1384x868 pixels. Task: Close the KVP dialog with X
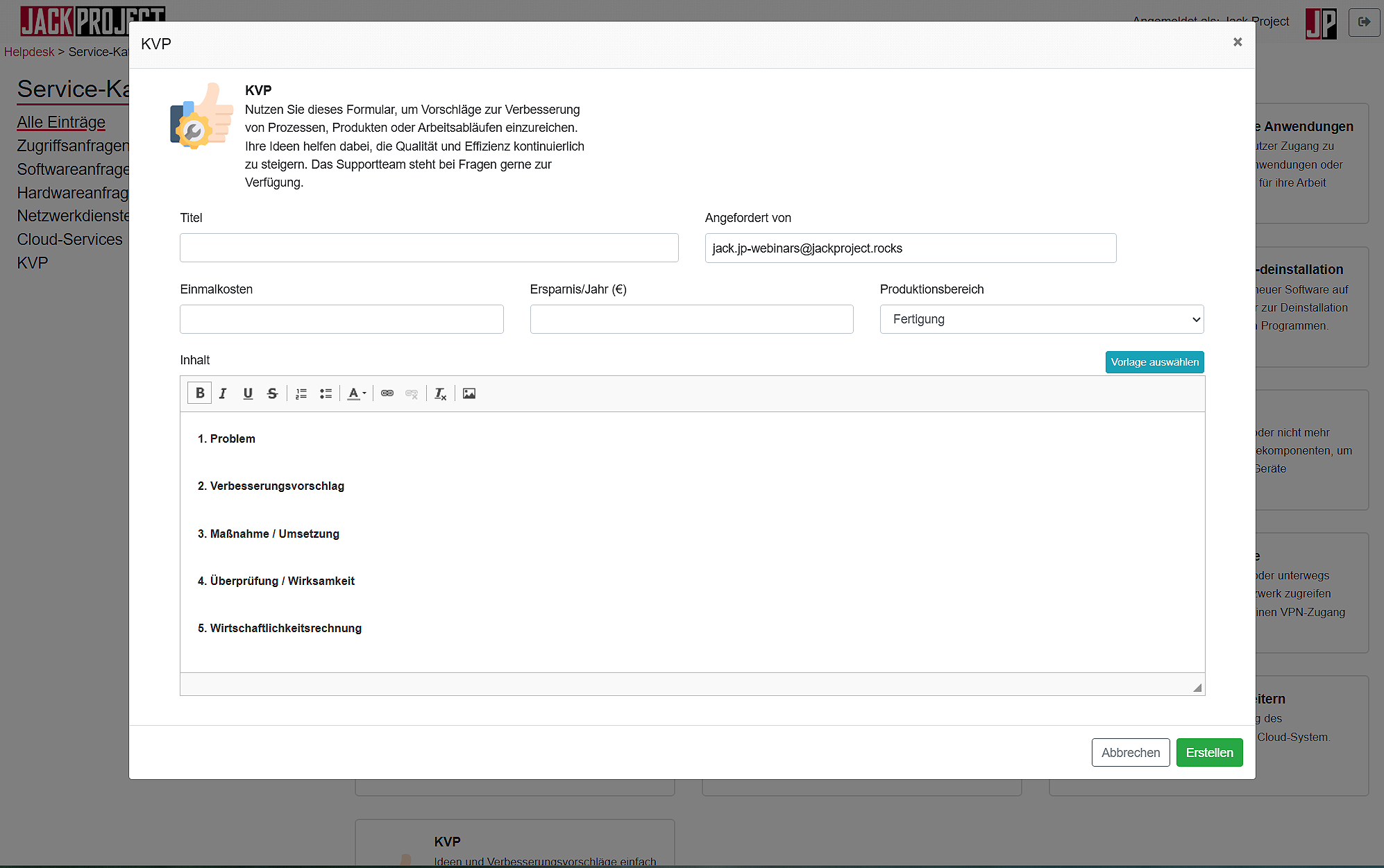1238,42
